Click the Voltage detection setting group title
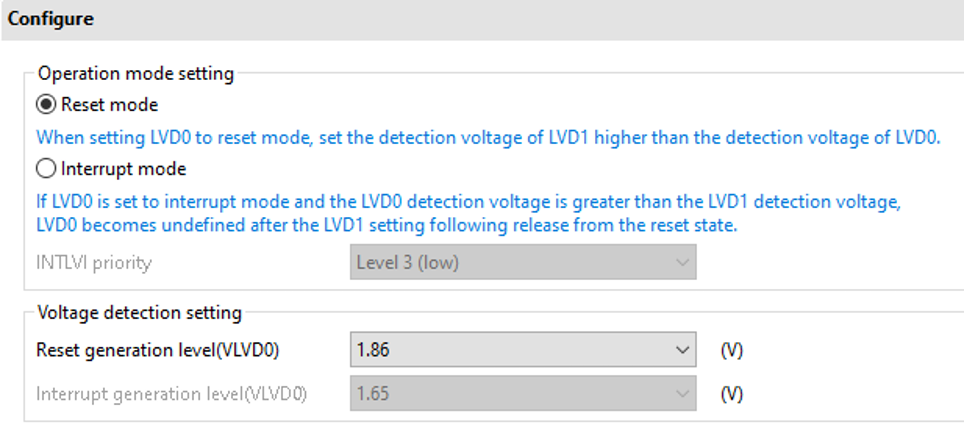This screenshot has width=964, height=433. point(140,313)
